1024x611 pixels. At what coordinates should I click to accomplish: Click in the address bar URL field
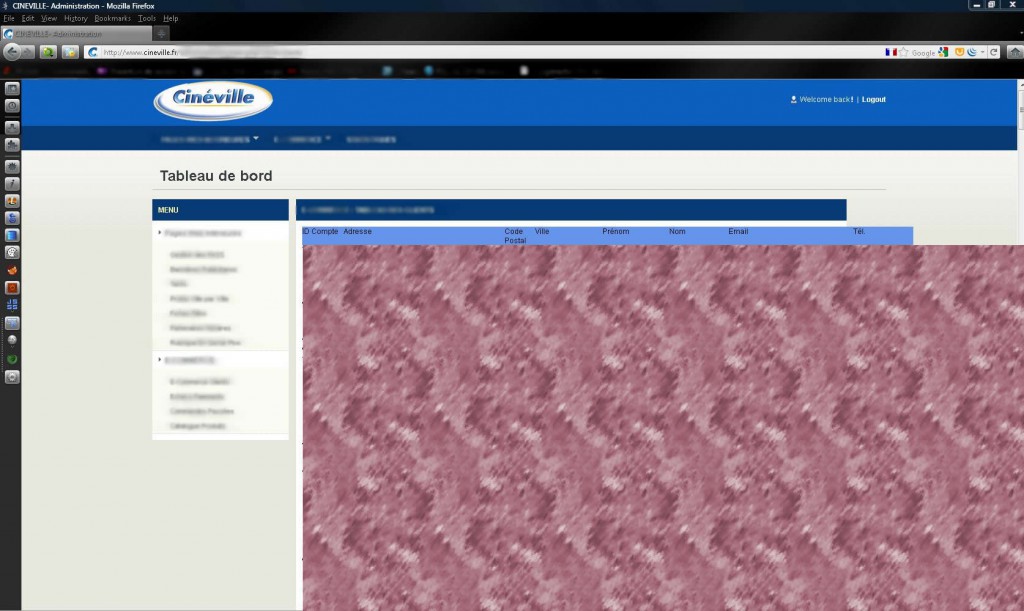click(483, 52)
